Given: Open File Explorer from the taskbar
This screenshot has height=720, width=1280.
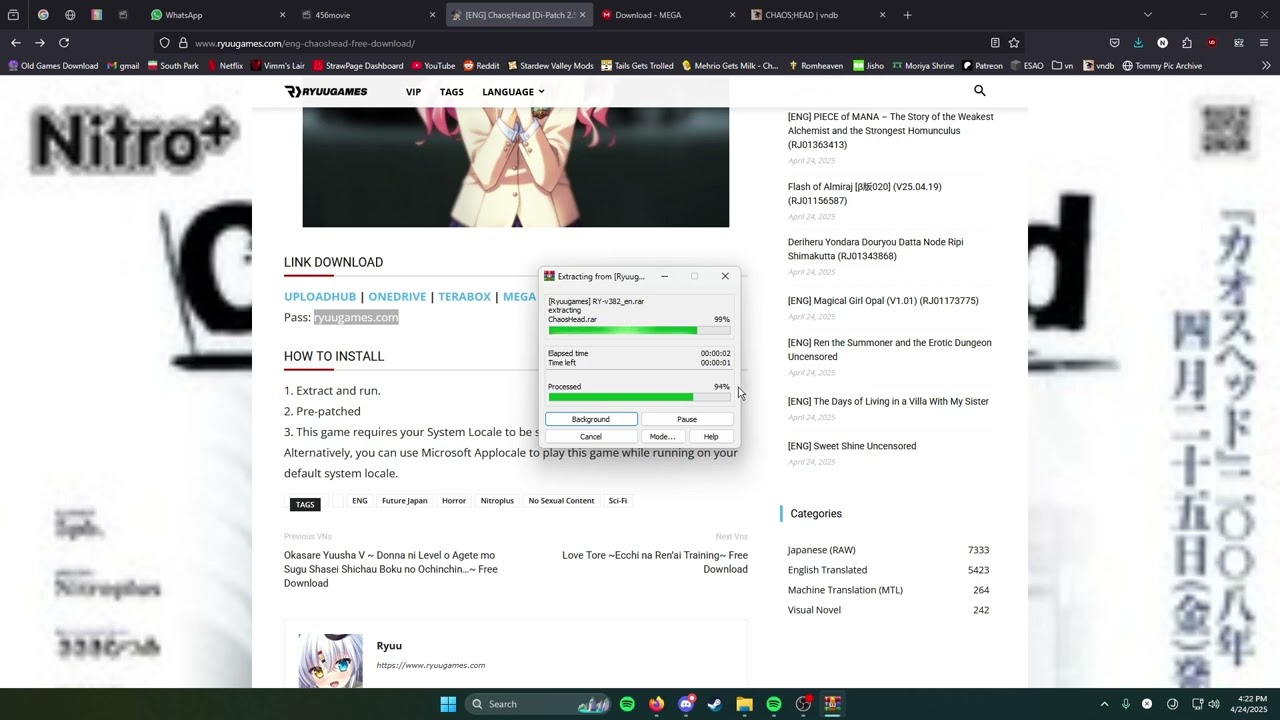Looking at the screenshot, I should pyautogui.click(x=744, y=704).
